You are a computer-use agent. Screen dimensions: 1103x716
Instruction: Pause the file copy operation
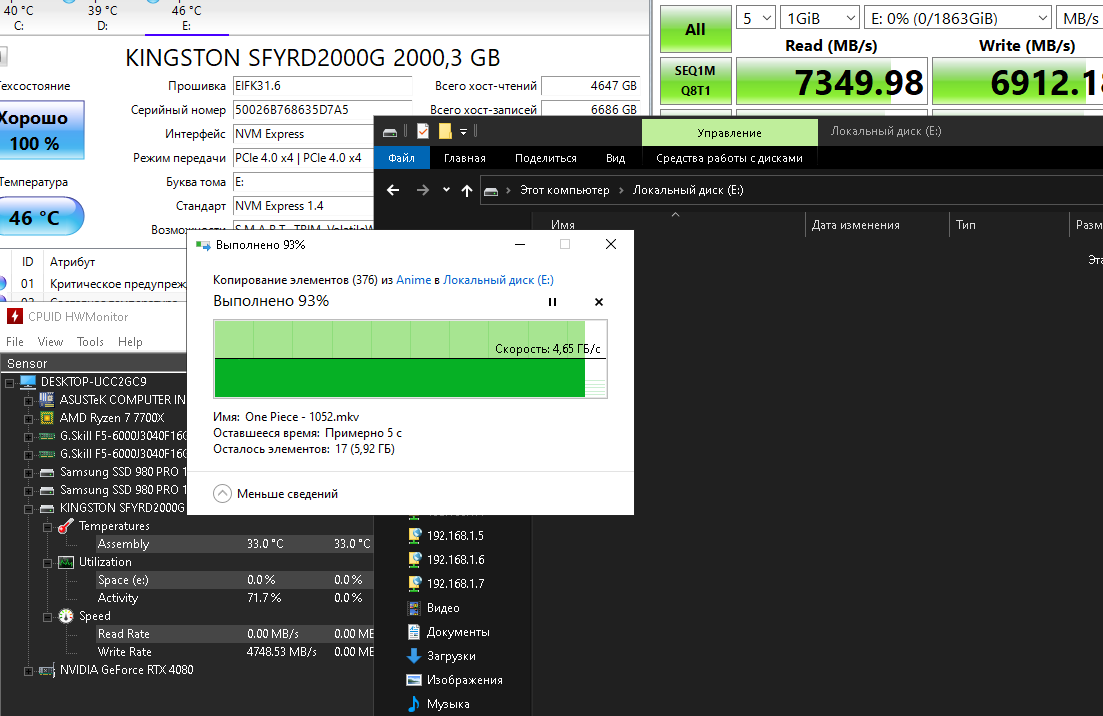click(552, 302)
